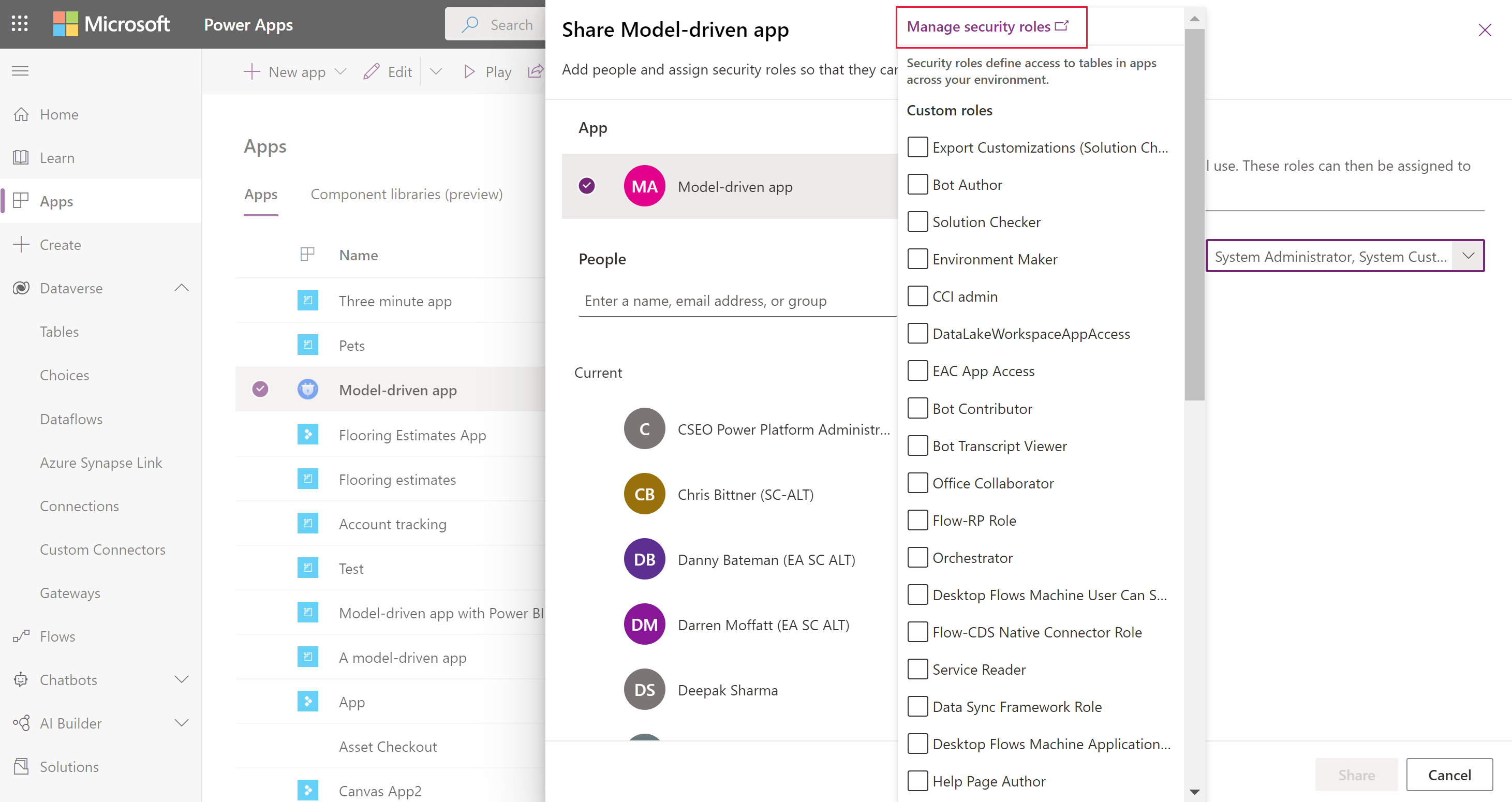Click the CB avatar for Chris Bittner
The width and height of the screenshot is (1512, 802).
tap(644, 494)
